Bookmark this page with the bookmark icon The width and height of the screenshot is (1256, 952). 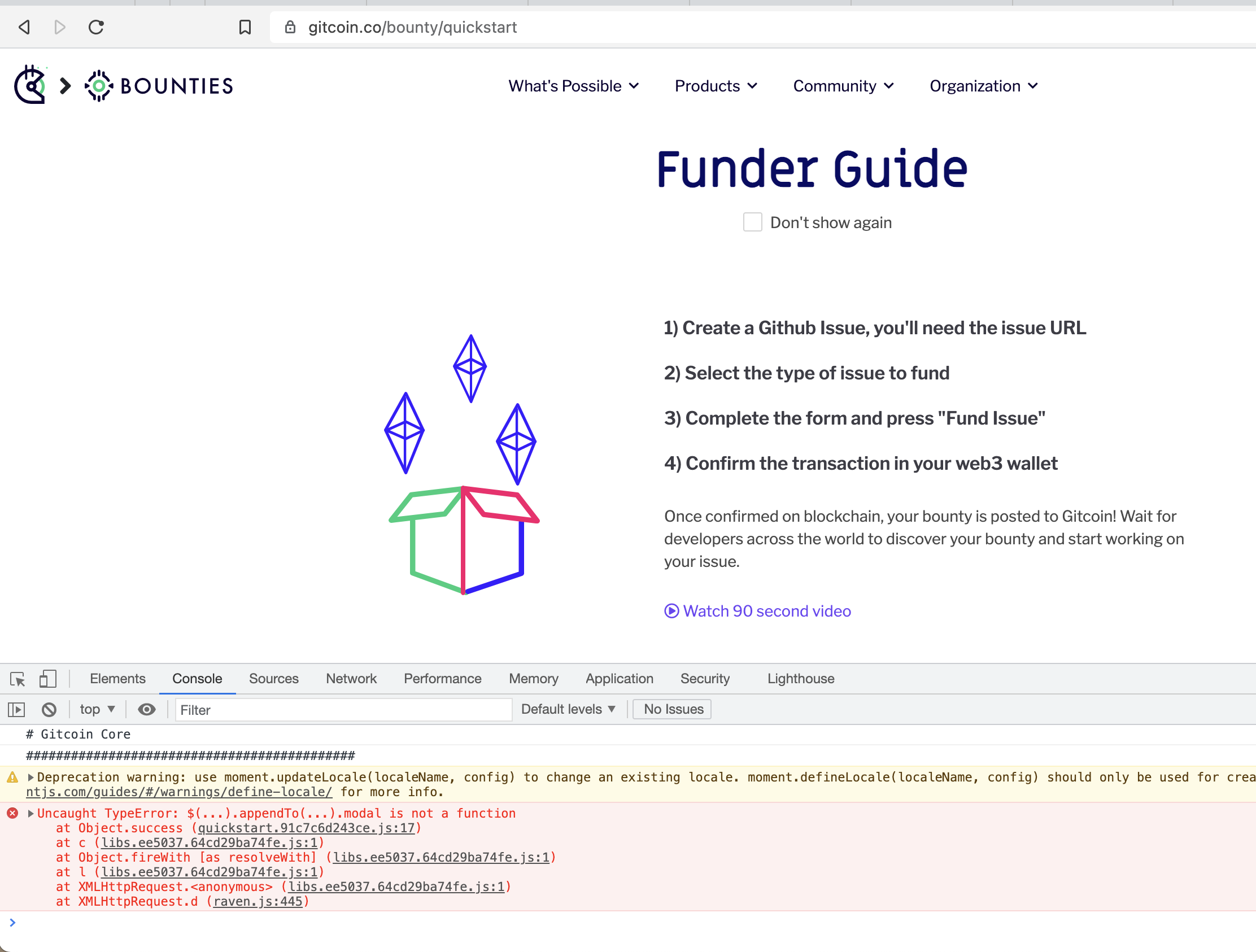(x=245, y=27)
